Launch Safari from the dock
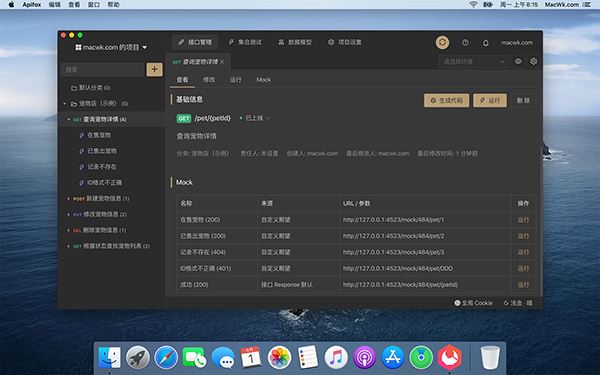 pyautogui.click(x=166, y=357)
